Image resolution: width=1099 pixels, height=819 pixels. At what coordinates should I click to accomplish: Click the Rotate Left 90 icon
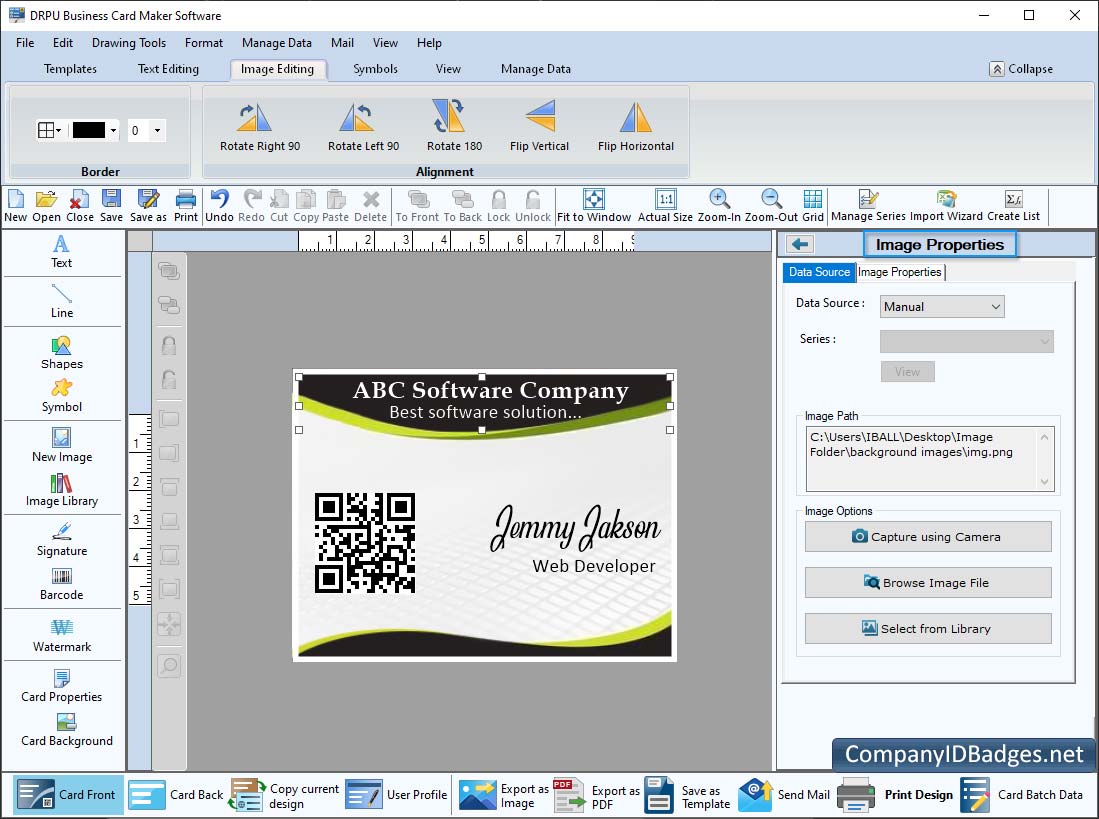pos(356,118)
